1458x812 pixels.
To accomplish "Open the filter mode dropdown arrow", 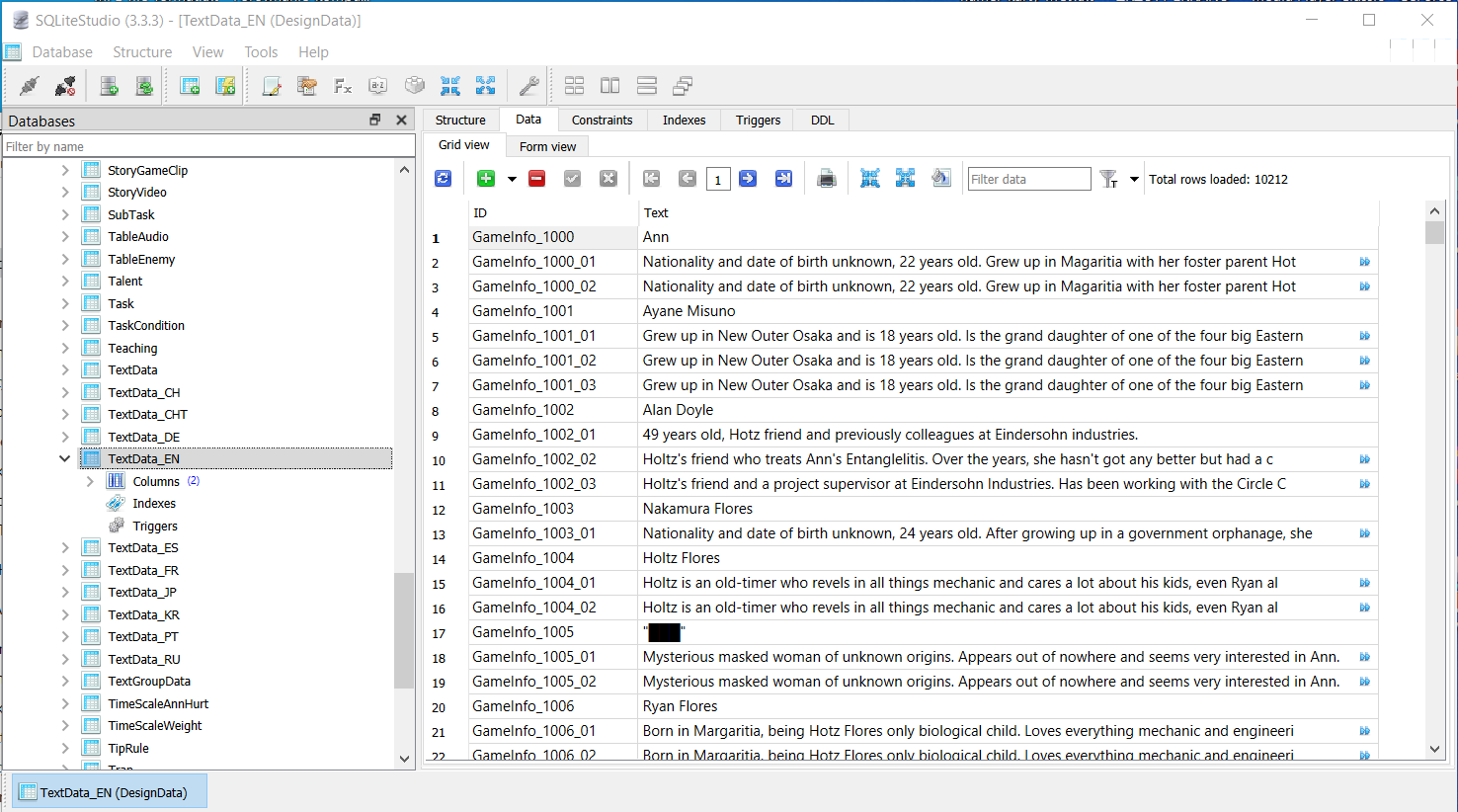I will point(1134,180).
